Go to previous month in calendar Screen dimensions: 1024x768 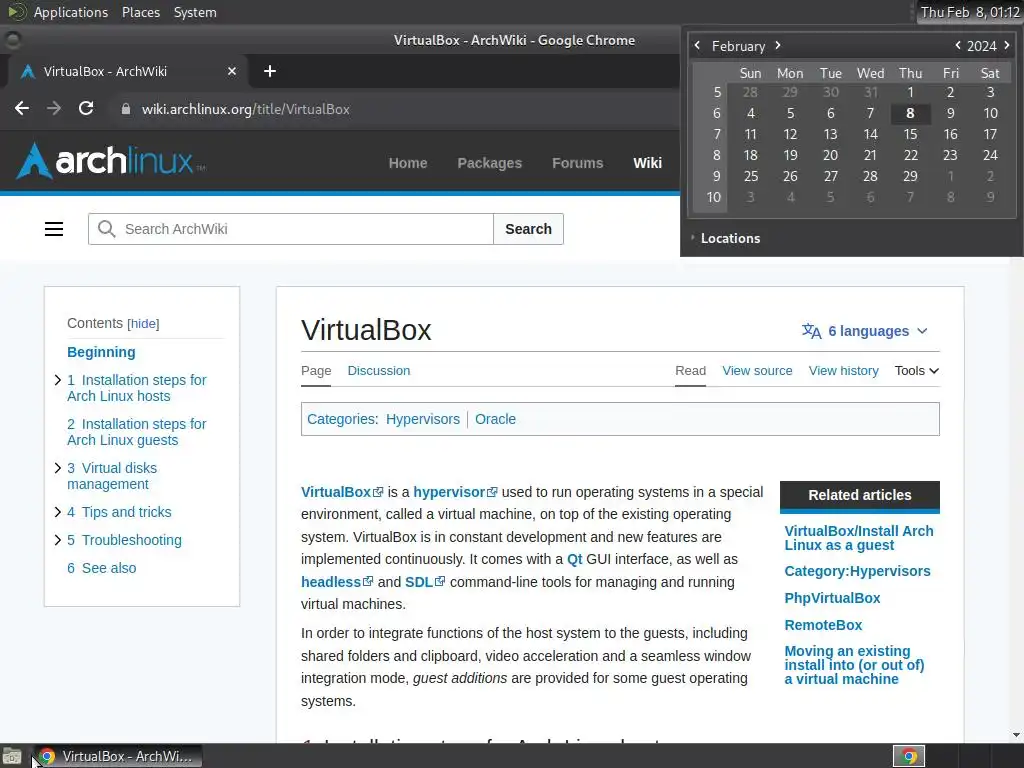pos(697,46)
